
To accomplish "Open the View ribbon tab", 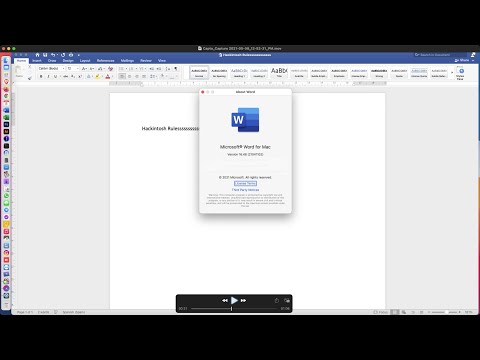I will (x=162, y=61).
